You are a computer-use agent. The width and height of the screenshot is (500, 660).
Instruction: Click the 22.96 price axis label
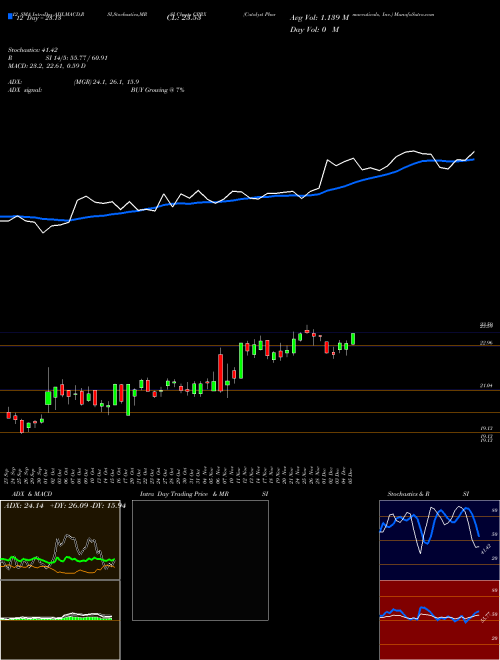point(487,343)
